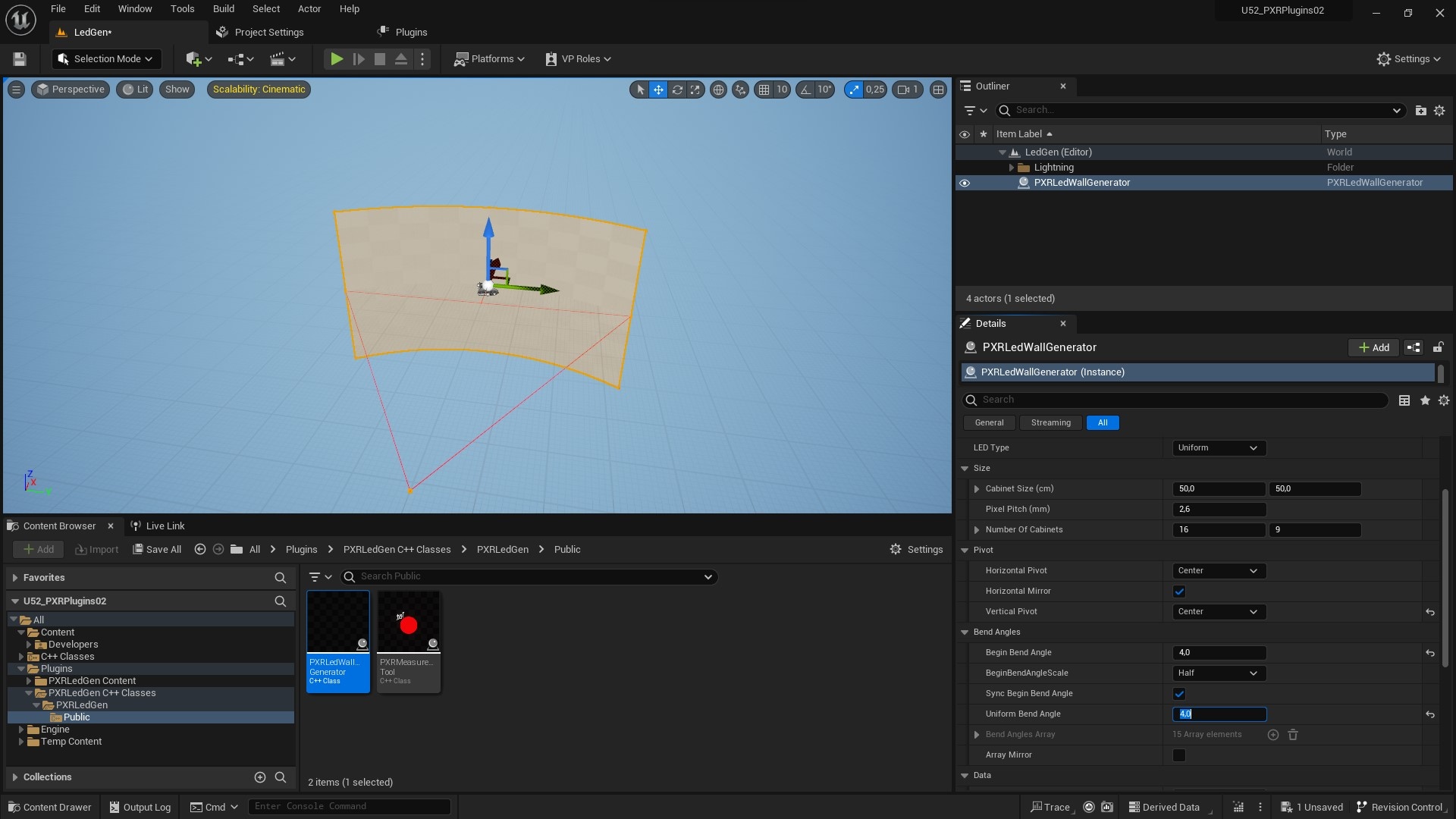
Task: Click the Add button in Details panel
Action: [x=1373, y=347]
